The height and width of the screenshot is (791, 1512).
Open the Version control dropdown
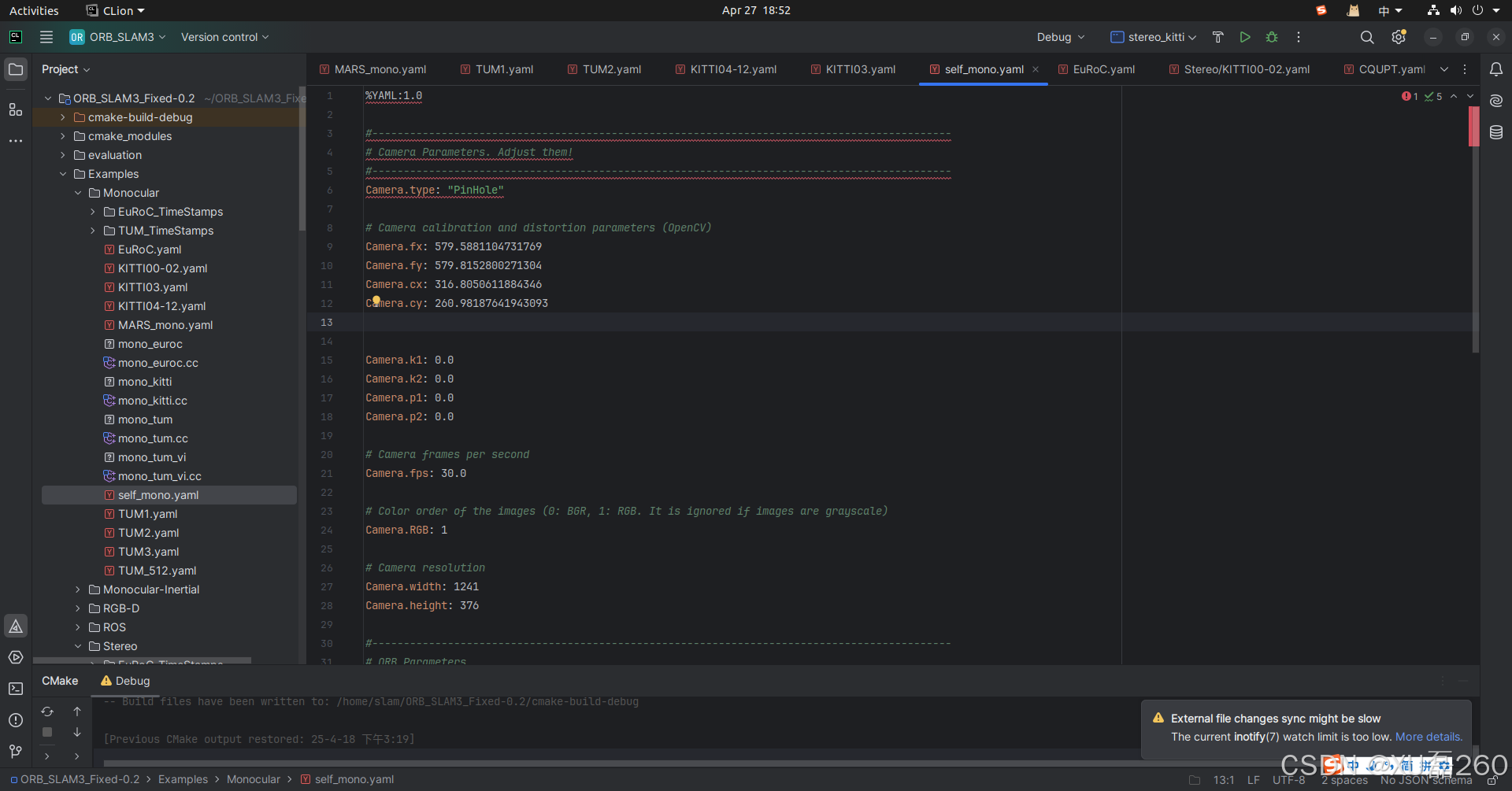(225, 37)
